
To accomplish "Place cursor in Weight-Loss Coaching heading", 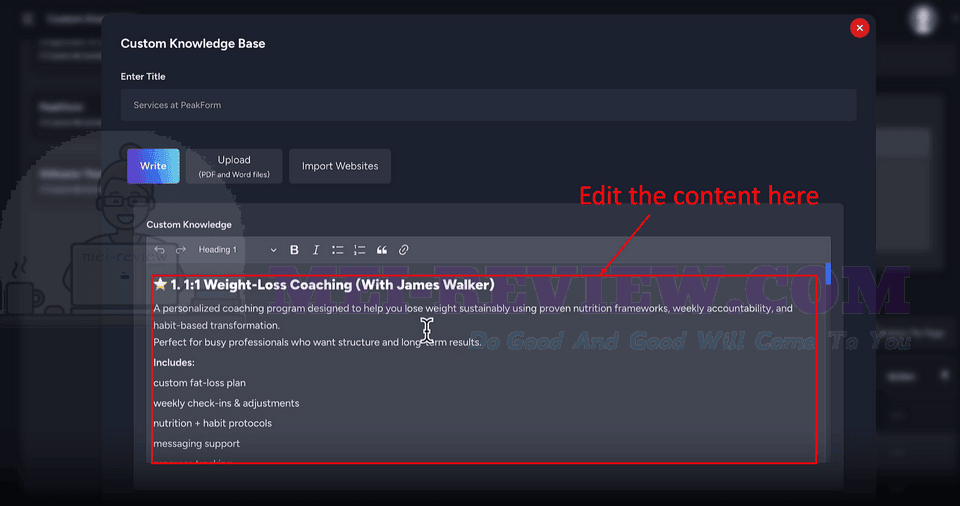I will 332,285.
